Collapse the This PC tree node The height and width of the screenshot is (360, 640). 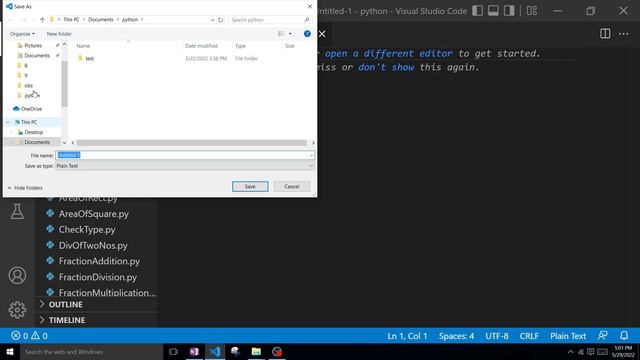coord(8,122)
